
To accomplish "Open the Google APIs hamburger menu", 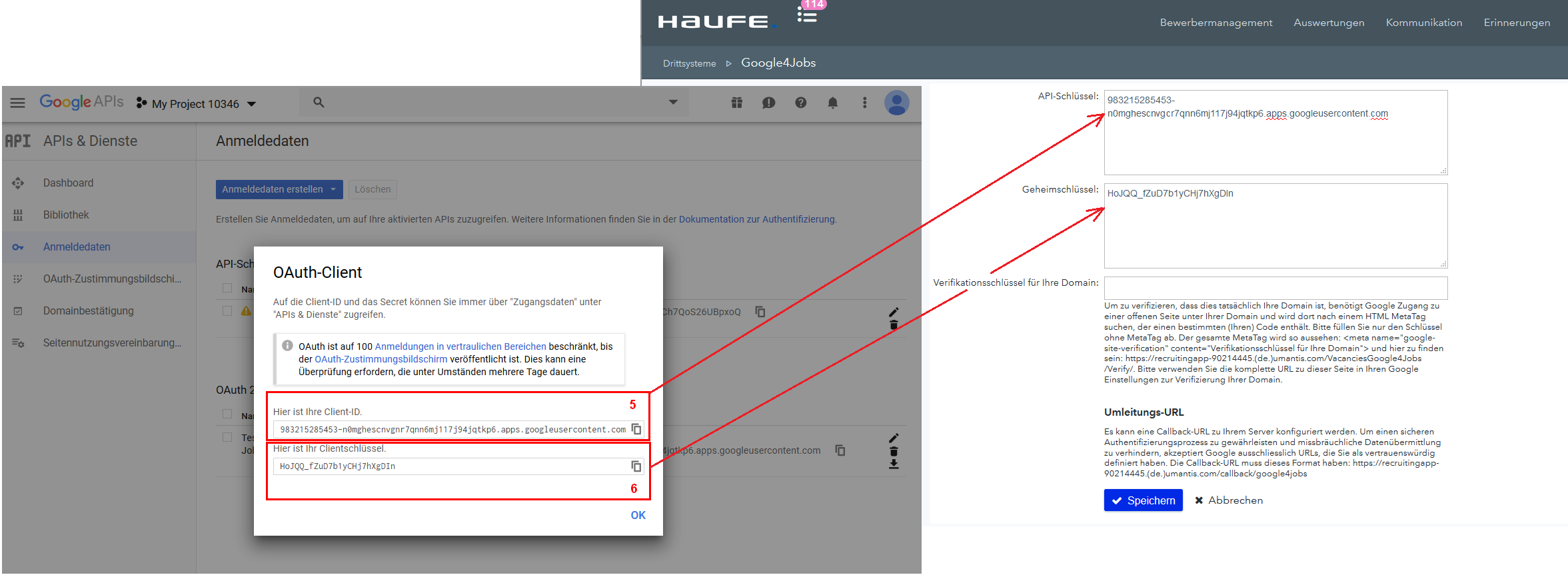I will point(18,103).
